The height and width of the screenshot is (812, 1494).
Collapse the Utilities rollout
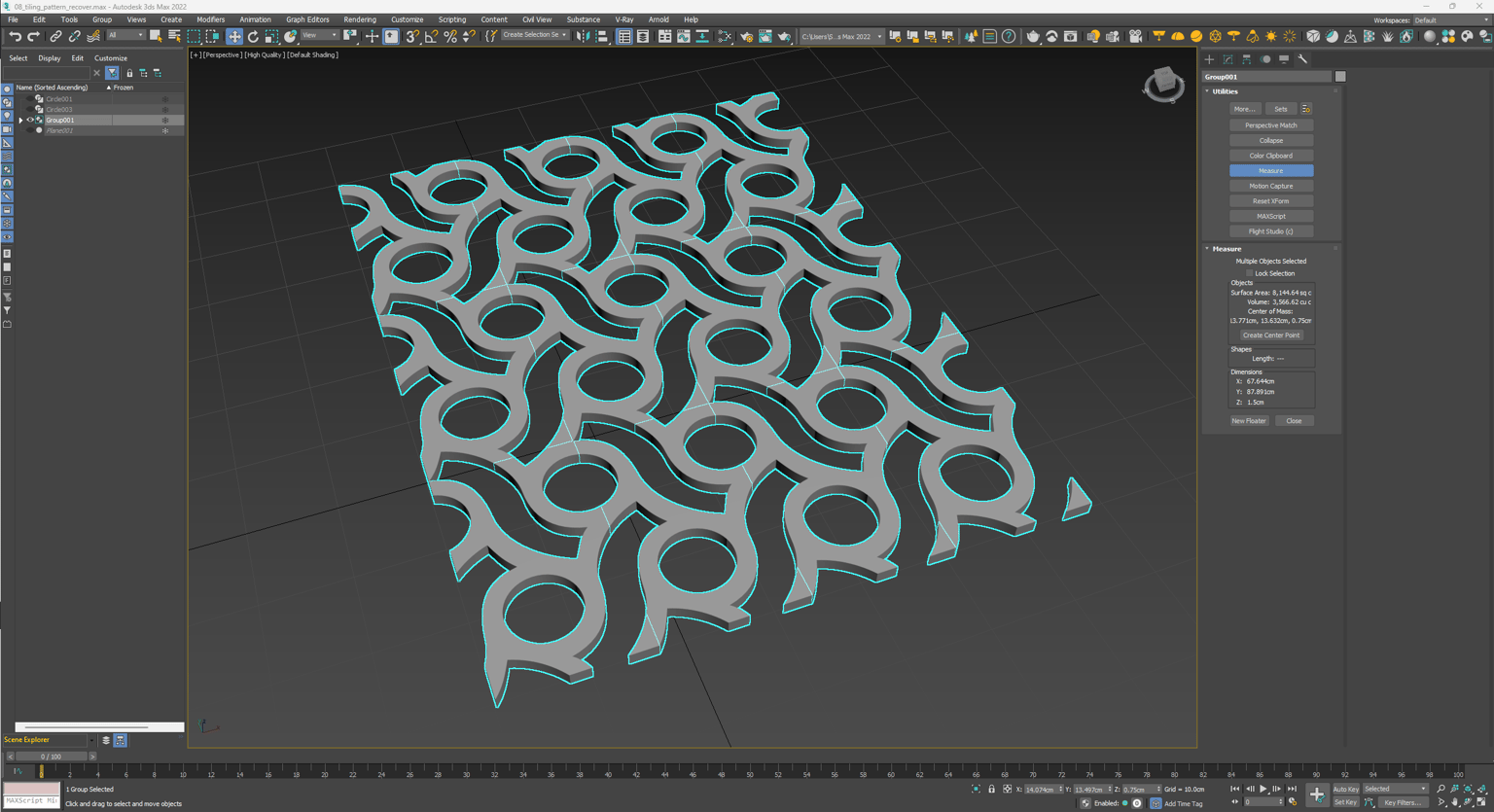(x=1208, y=91)
